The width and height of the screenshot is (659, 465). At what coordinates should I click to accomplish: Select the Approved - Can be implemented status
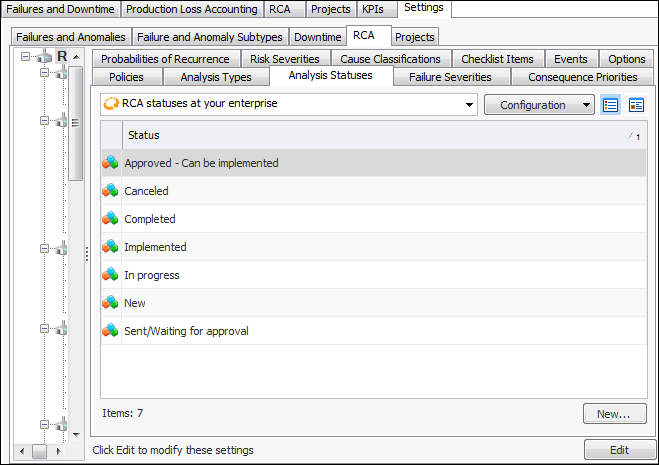pos(374,163)
